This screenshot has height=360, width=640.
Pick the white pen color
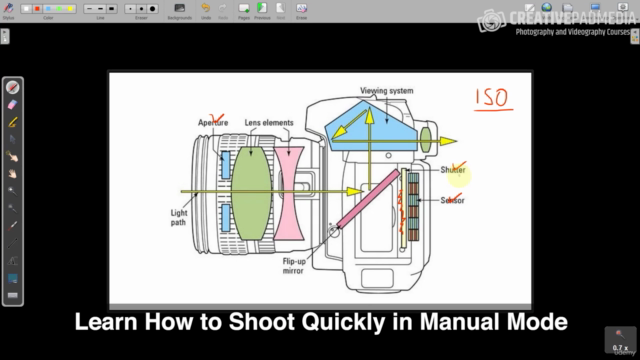pyautogui.click(x=27, y=9)
